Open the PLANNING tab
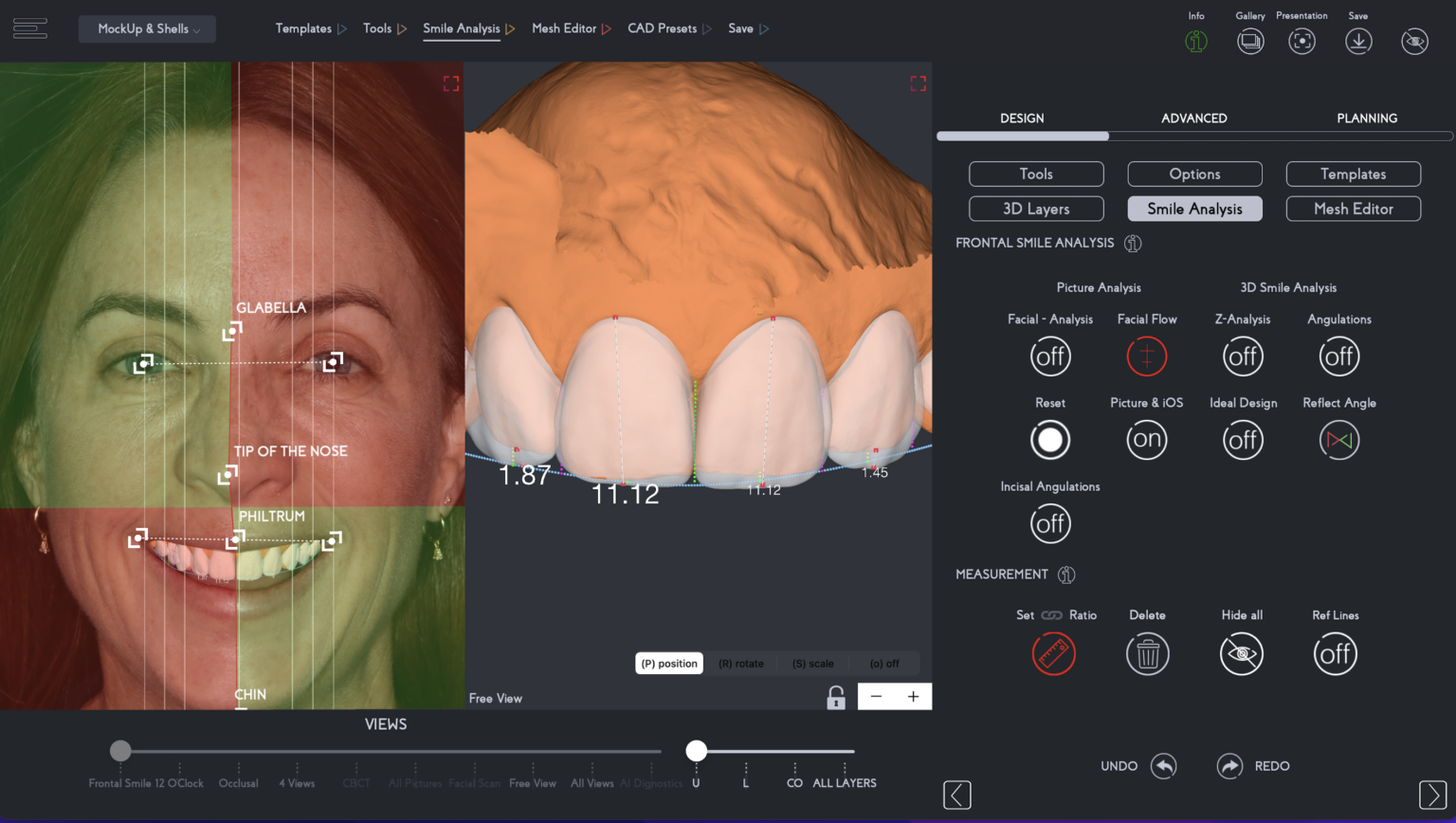 tap(1368, 118)
